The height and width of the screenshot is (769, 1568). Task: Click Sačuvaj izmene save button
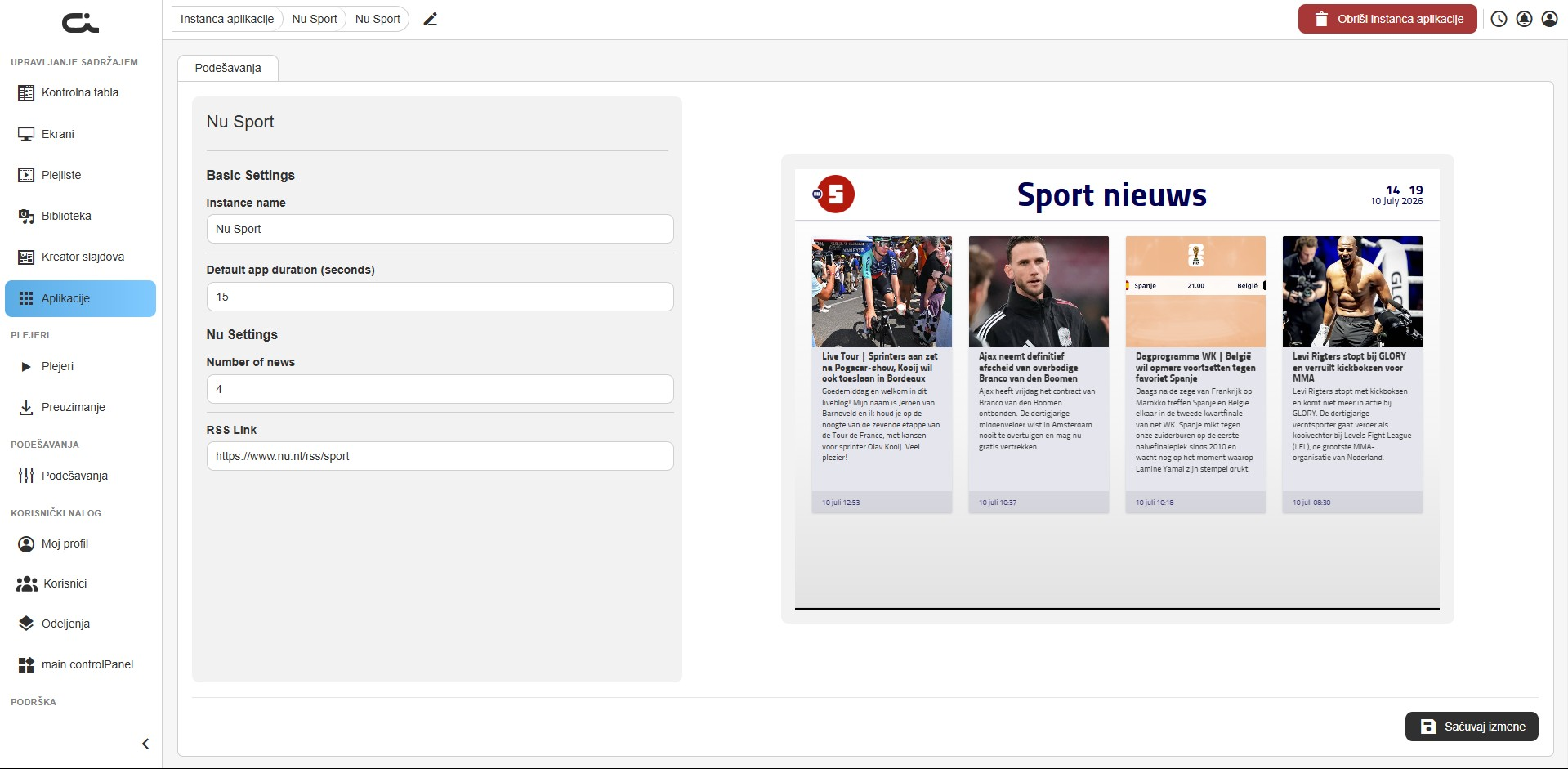pos(1472,727)
